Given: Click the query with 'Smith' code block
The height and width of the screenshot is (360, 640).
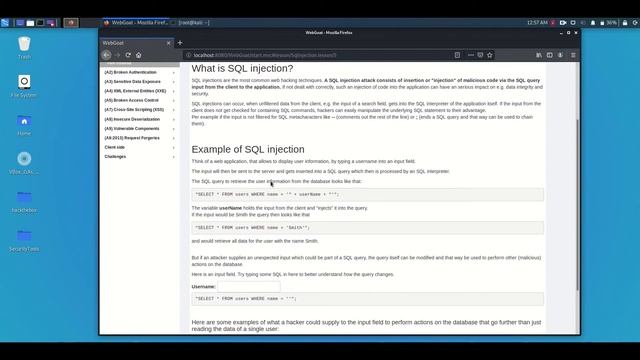Looking at the screenshot, I should click(367, 228).
